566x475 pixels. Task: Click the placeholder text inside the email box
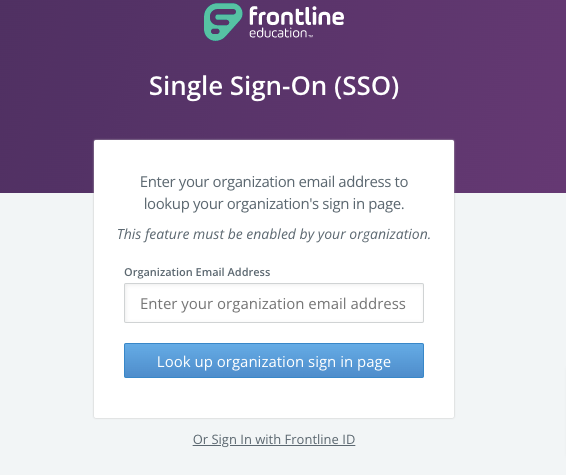[273, 304]
